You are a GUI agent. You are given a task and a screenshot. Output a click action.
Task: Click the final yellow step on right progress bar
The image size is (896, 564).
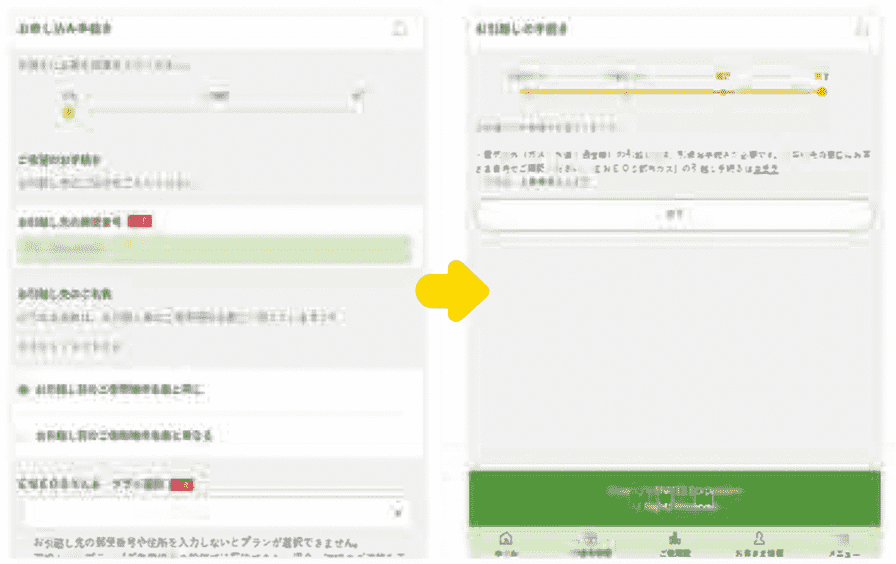(821, 92)
